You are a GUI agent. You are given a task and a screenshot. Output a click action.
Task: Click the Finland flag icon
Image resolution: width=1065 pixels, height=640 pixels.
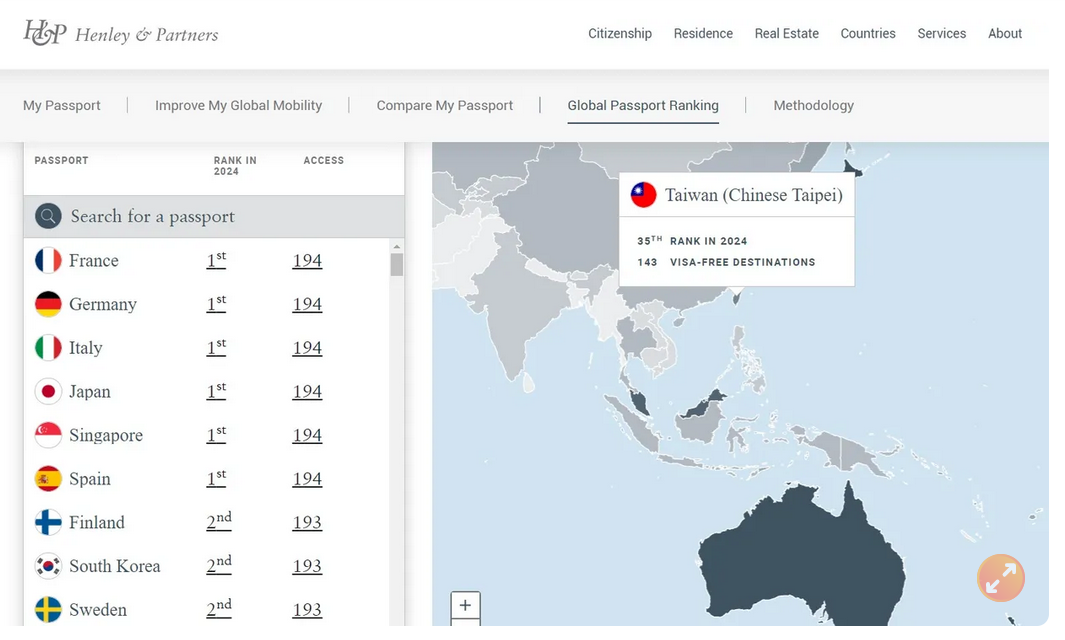point(48,522)
